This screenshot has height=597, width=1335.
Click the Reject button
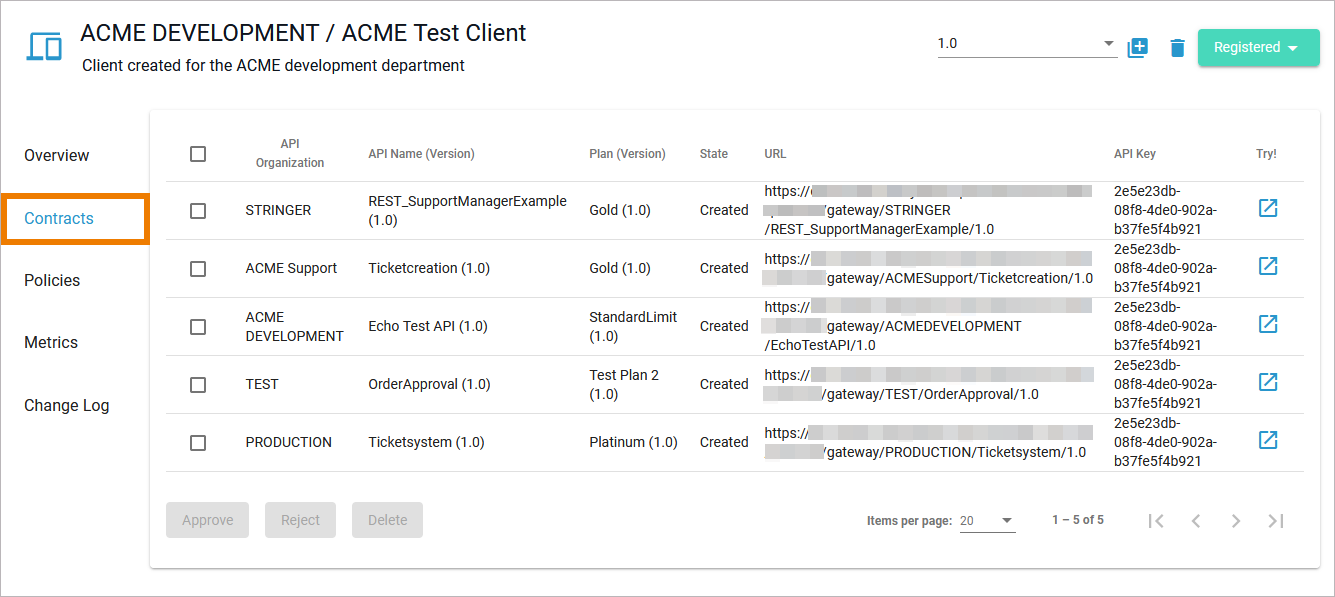point(300,520)
